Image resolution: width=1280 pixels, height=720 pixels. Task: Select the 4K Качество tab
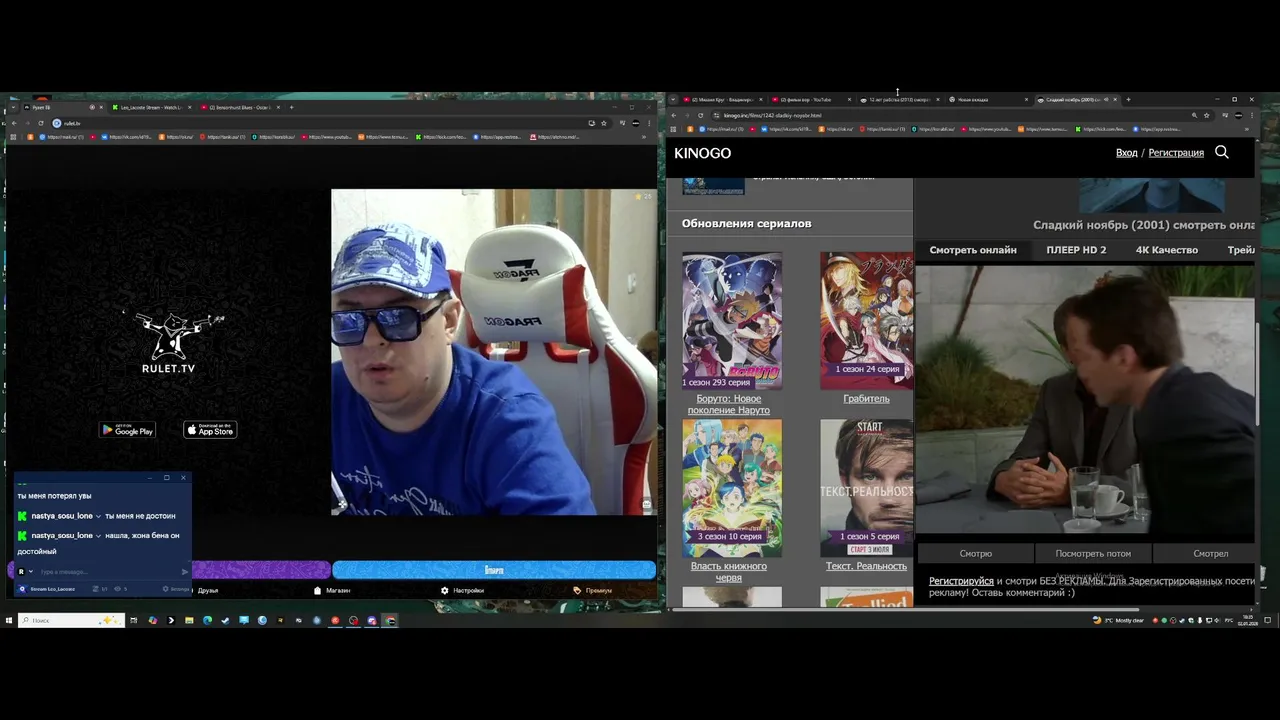pyautogui.click(x=1167, y=250)
